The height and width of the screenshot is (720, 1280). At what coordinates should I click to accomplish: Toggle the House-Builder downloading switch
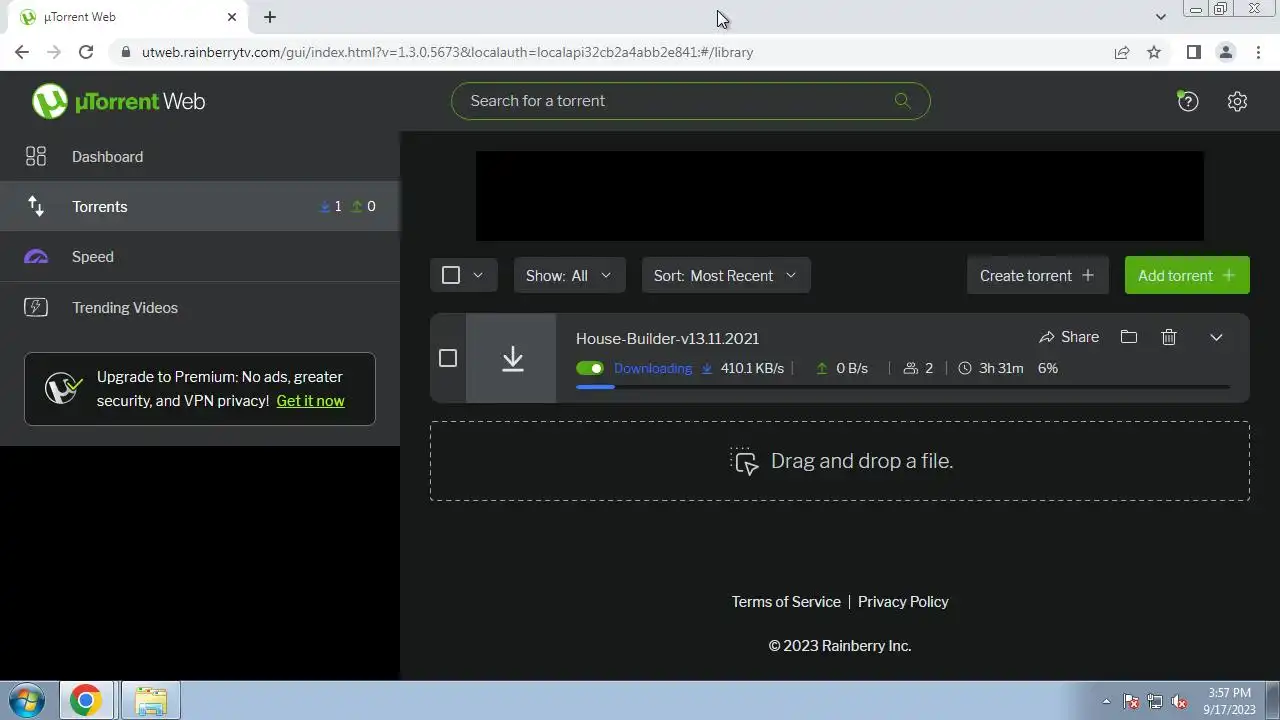pyautogui.click(x=590, y=368)
